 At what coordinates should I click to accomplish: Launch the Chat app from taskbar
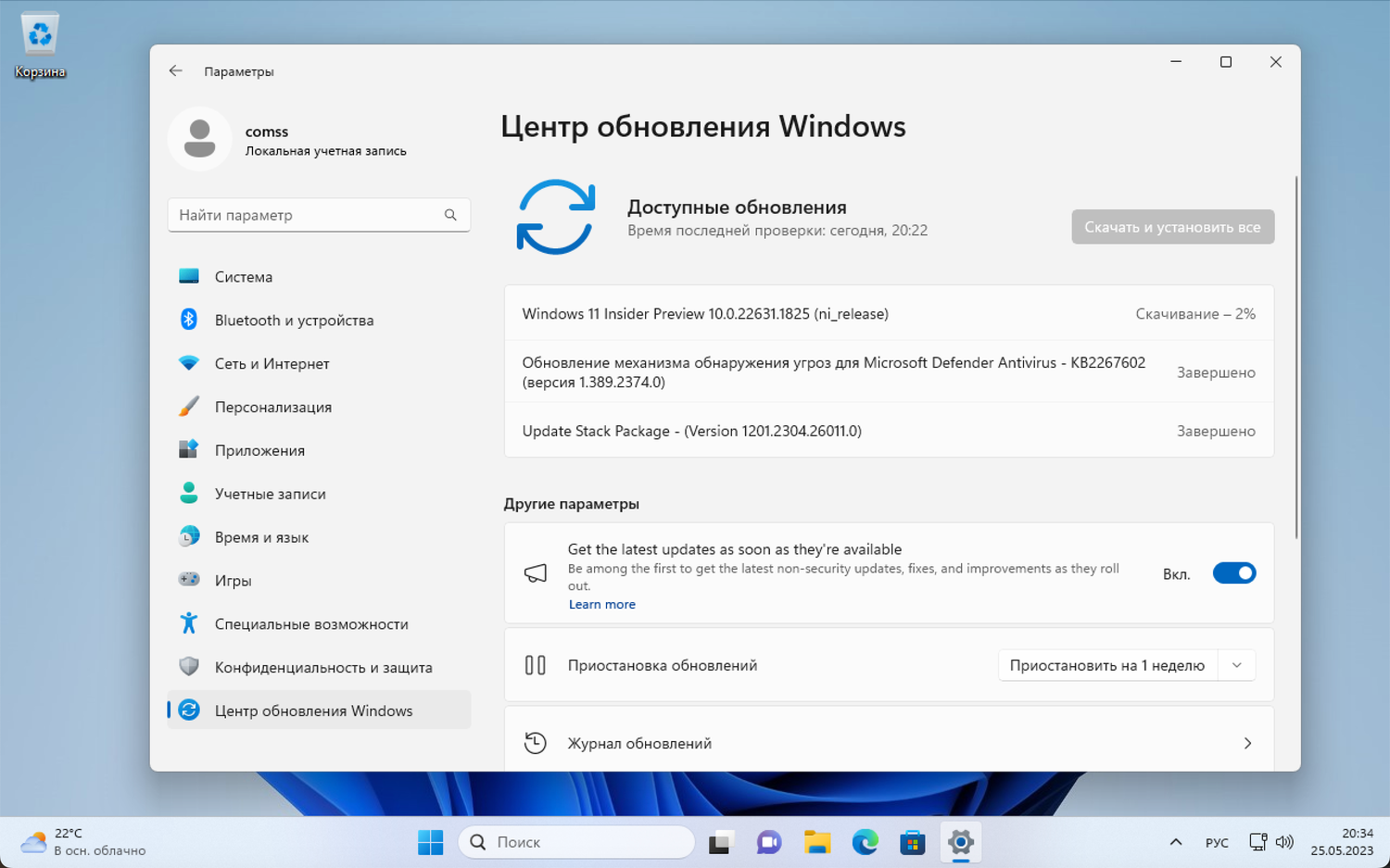768,842
